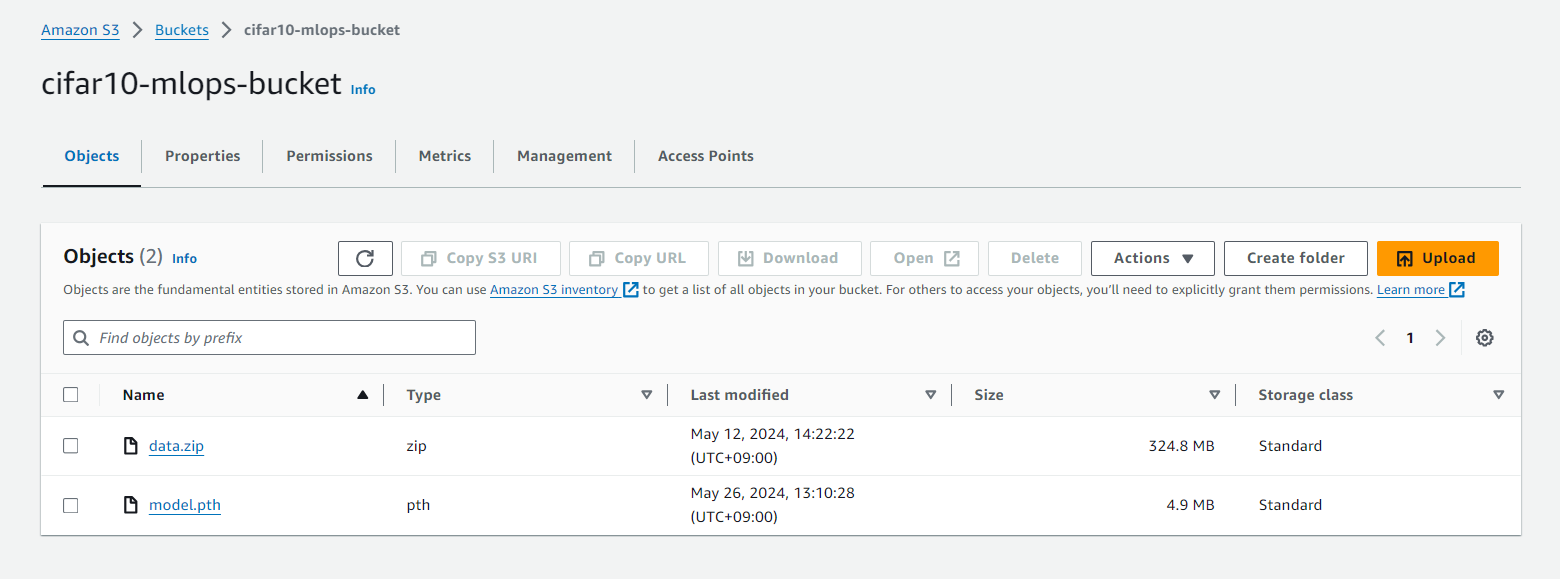
Task: Click the refresh objects icon button
Action: click(365, 258)
